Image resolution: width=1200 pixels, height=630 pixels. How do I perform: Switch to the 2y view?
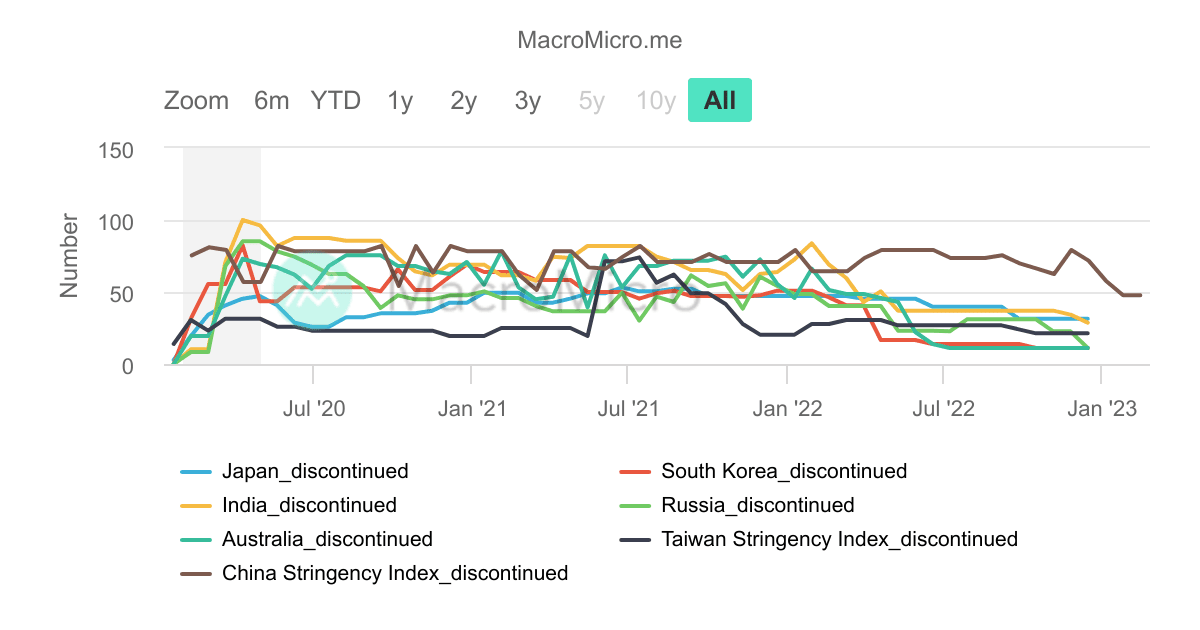[461, 100]
